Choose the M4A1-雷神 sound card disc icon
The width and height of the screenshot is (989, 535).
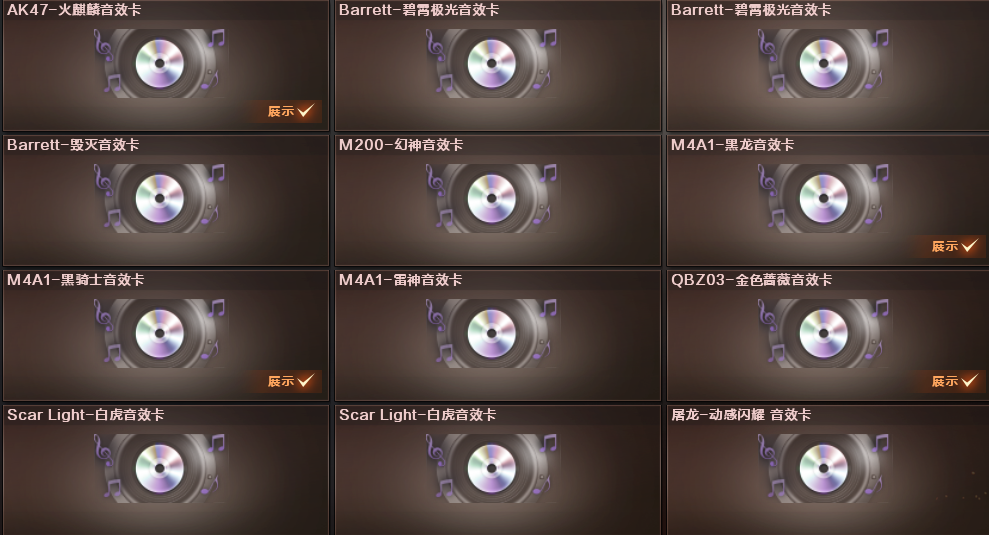tap(491, 333)
